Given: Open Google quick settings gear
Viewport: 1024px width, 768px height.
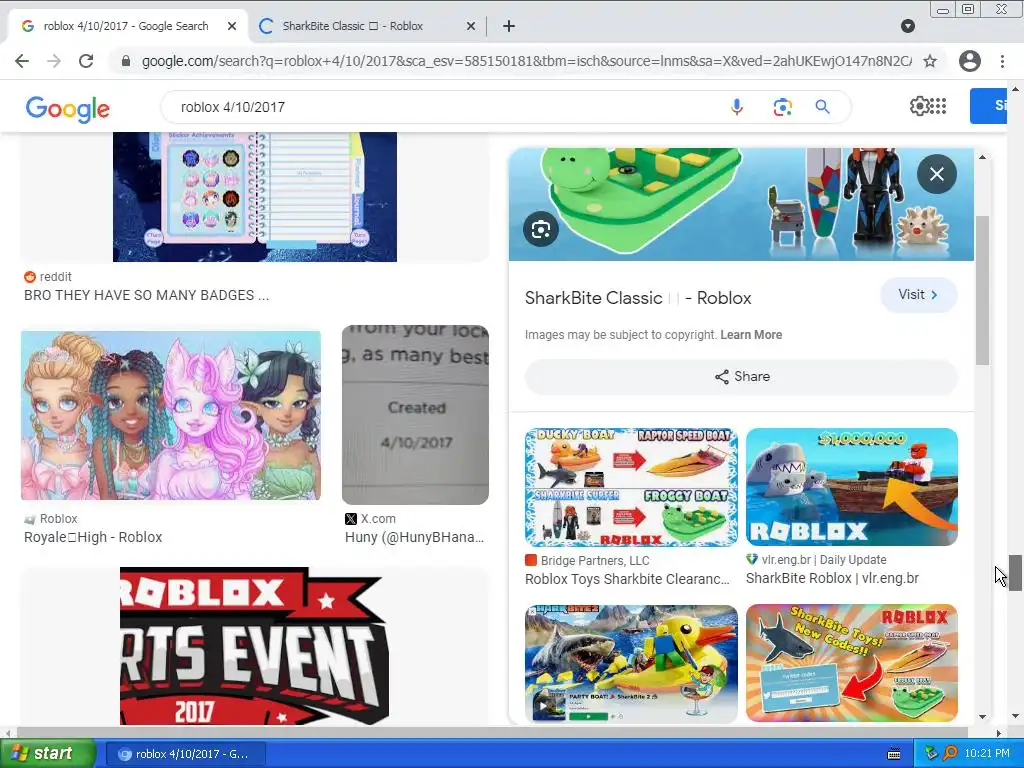Looking at the screenshot, I should pos(919,106).
